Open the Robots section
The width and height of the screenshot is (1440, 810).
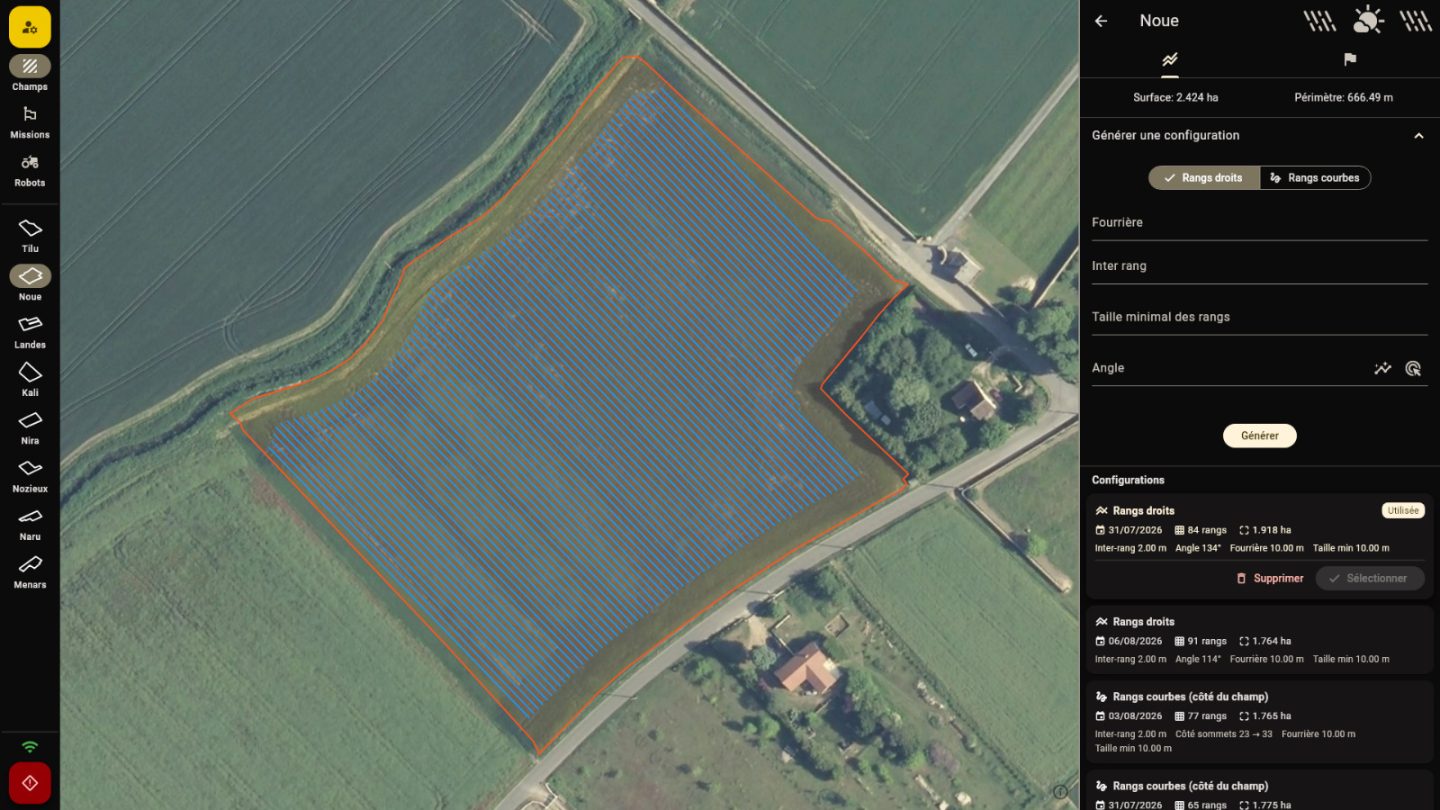click(30, 170)
